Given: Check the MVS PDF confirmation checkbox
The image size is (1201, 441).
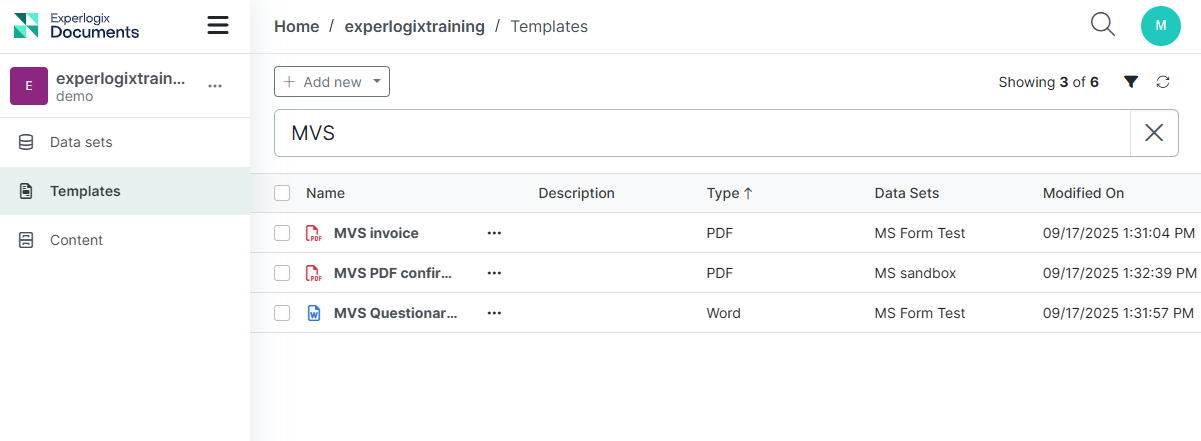Looking at the screenshot, I should click(282, 273).
